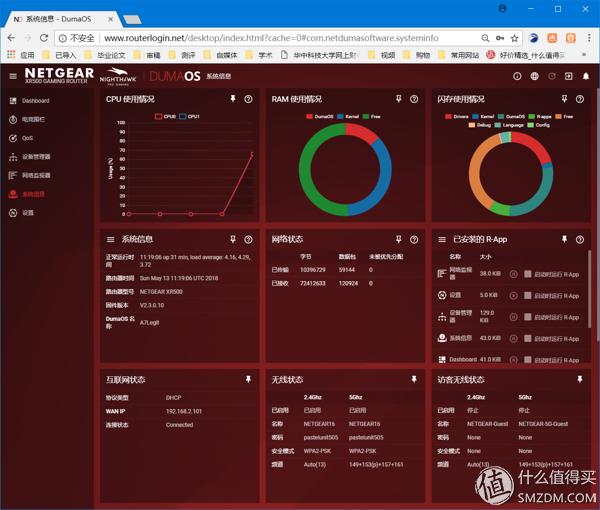Check run-at-startup for 网络监视器 R-App
This screenshot has width=600, height=510.
click(527, 274)
